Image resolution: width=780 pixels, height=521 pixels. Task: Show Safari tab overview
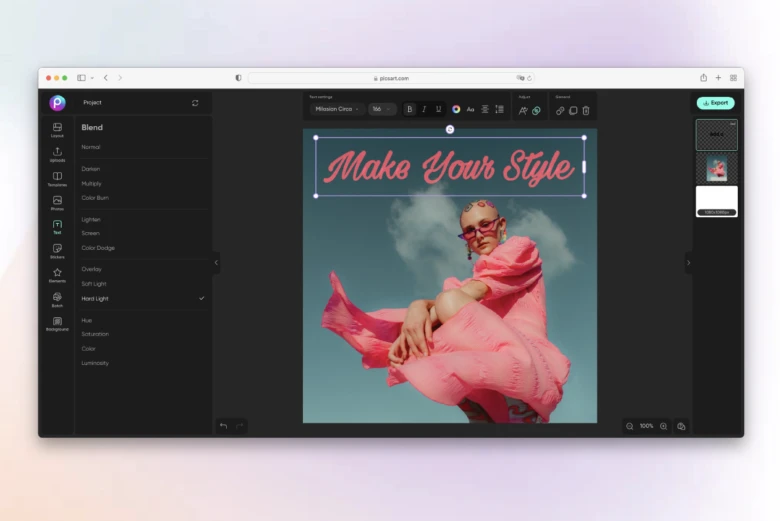tap(733, 78)
